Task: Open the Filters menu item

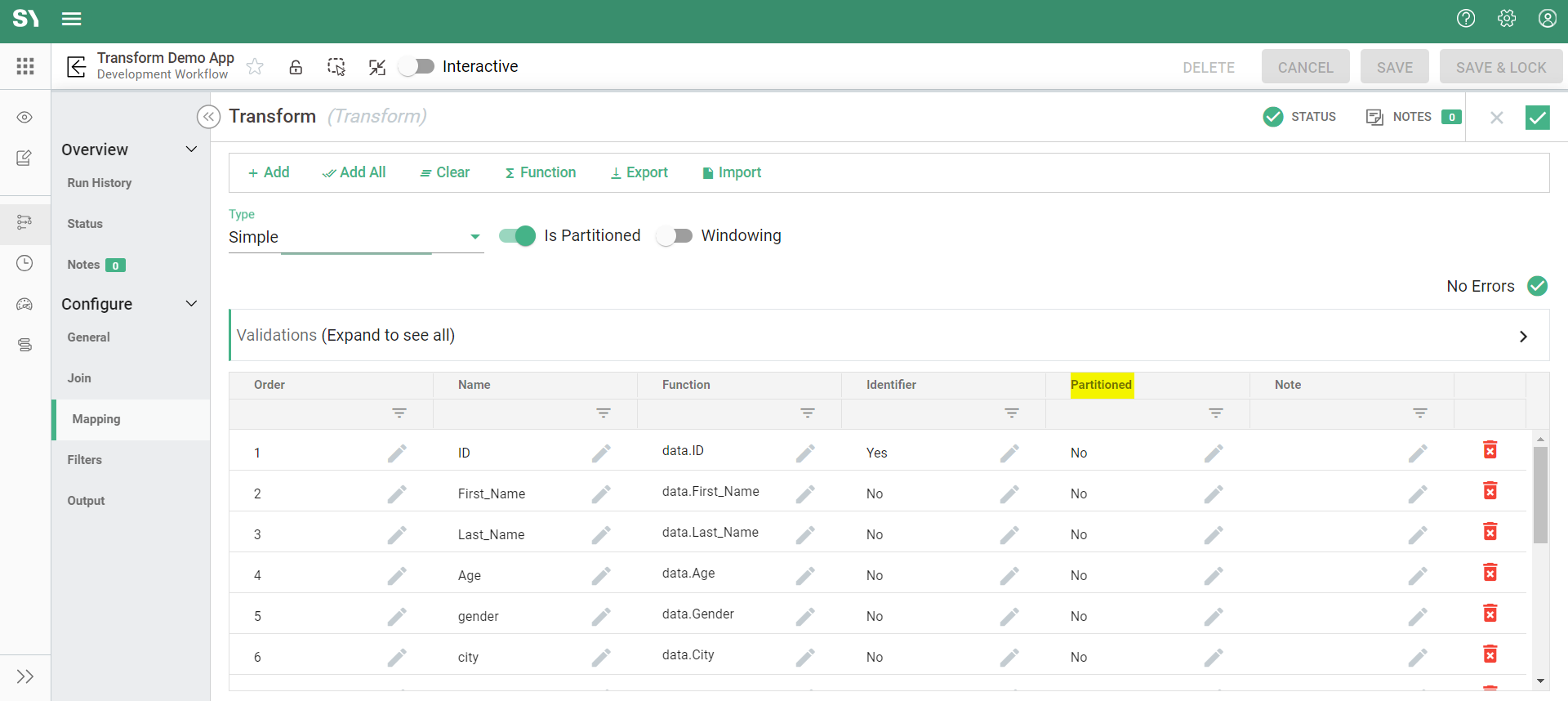Action: [x=85, y=460]
